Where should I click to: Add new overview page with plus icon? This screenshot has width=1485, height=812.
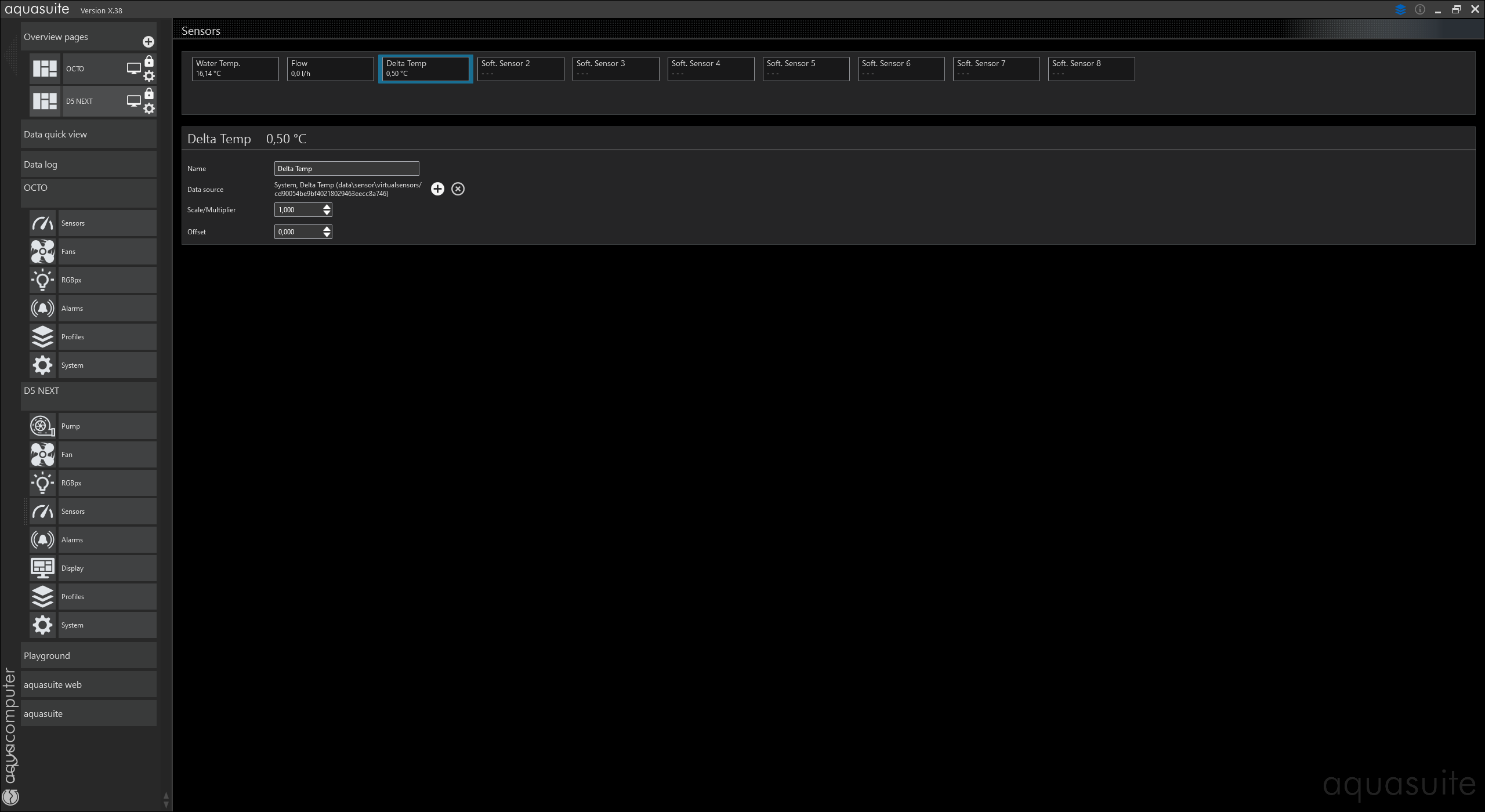click(x=148, y=42)
